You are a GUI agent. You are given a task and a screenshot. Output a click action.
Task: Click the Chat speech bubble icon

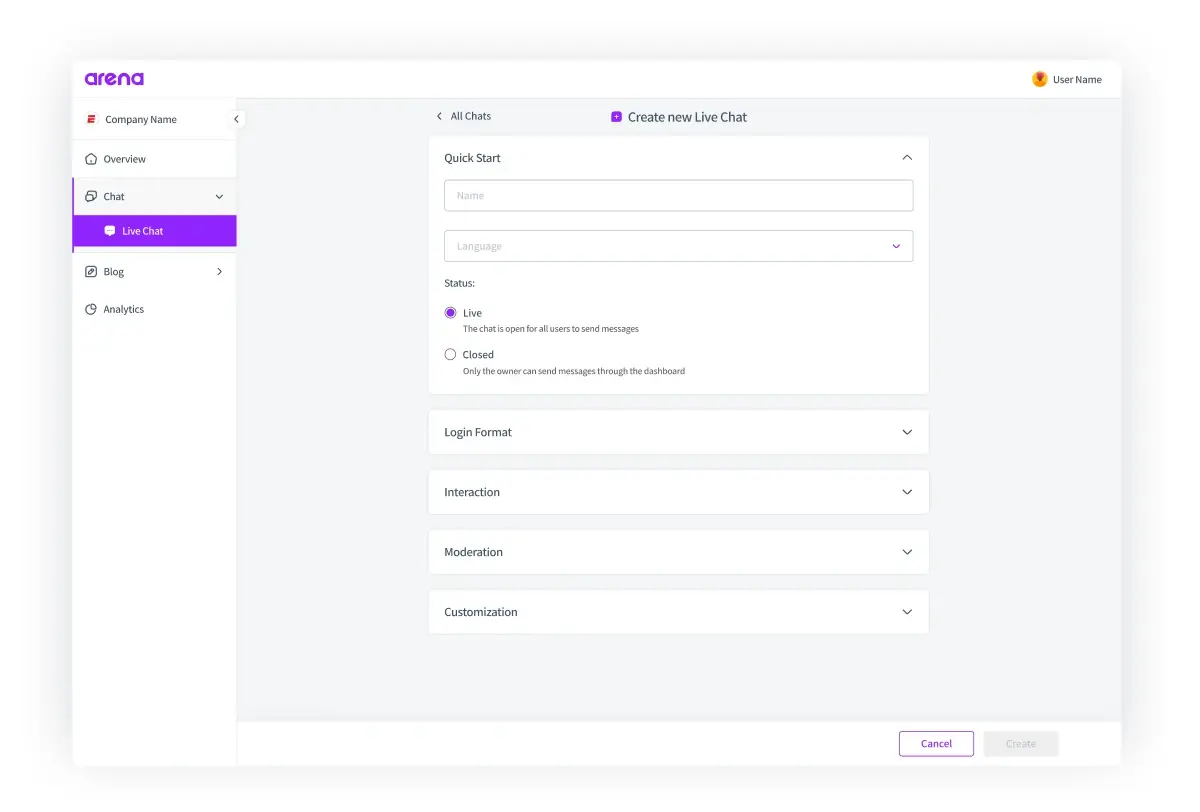coord(91,196)
